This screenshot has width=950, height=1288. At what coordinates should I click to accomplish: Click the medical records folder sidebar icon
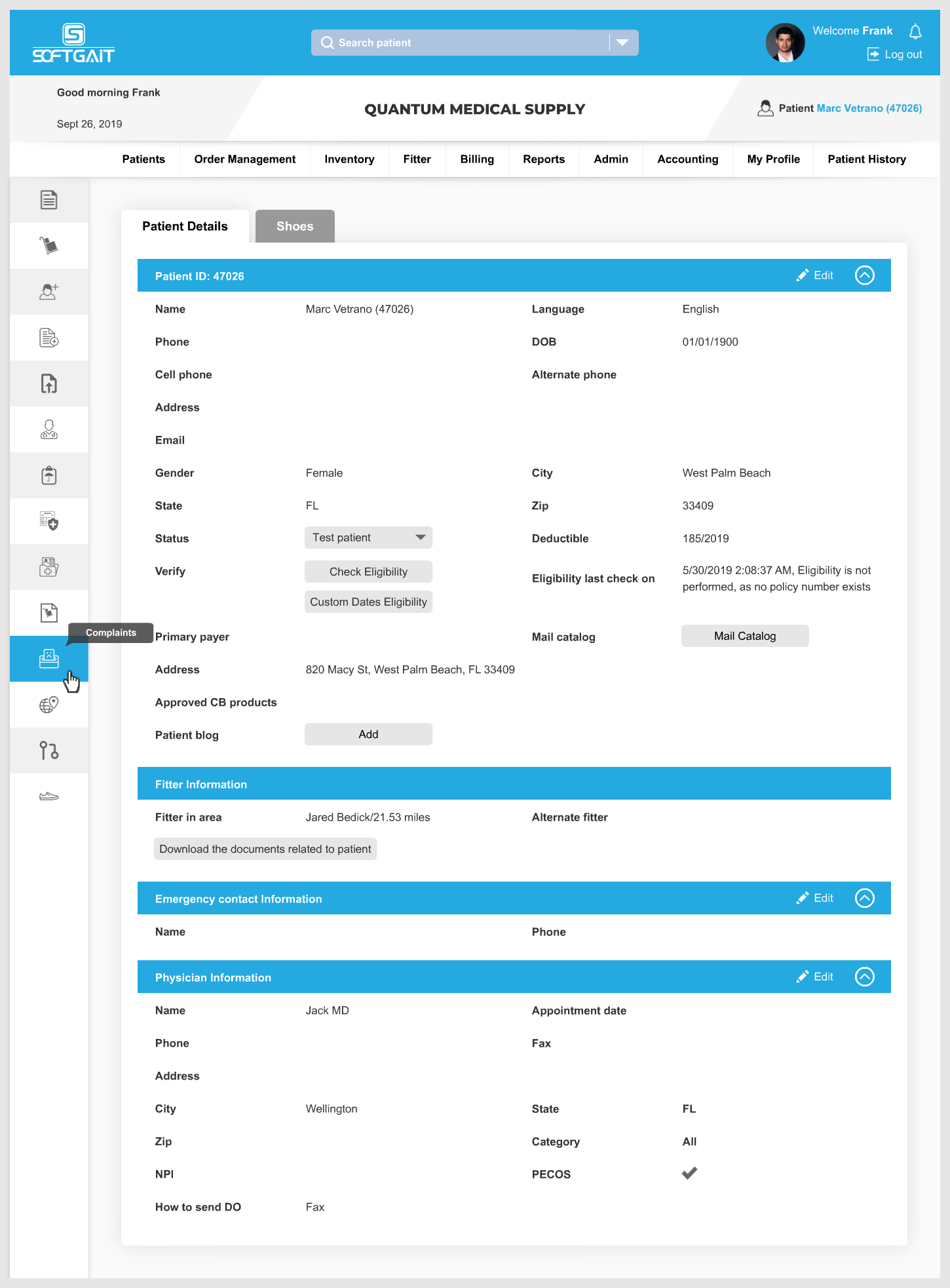[x=49, y=567]
